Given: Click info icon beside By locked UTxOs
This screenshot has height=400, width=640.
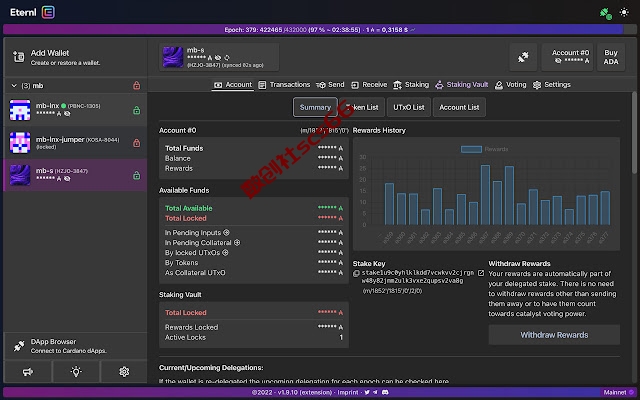Looking at the screenshot, I should coord(225,253).
